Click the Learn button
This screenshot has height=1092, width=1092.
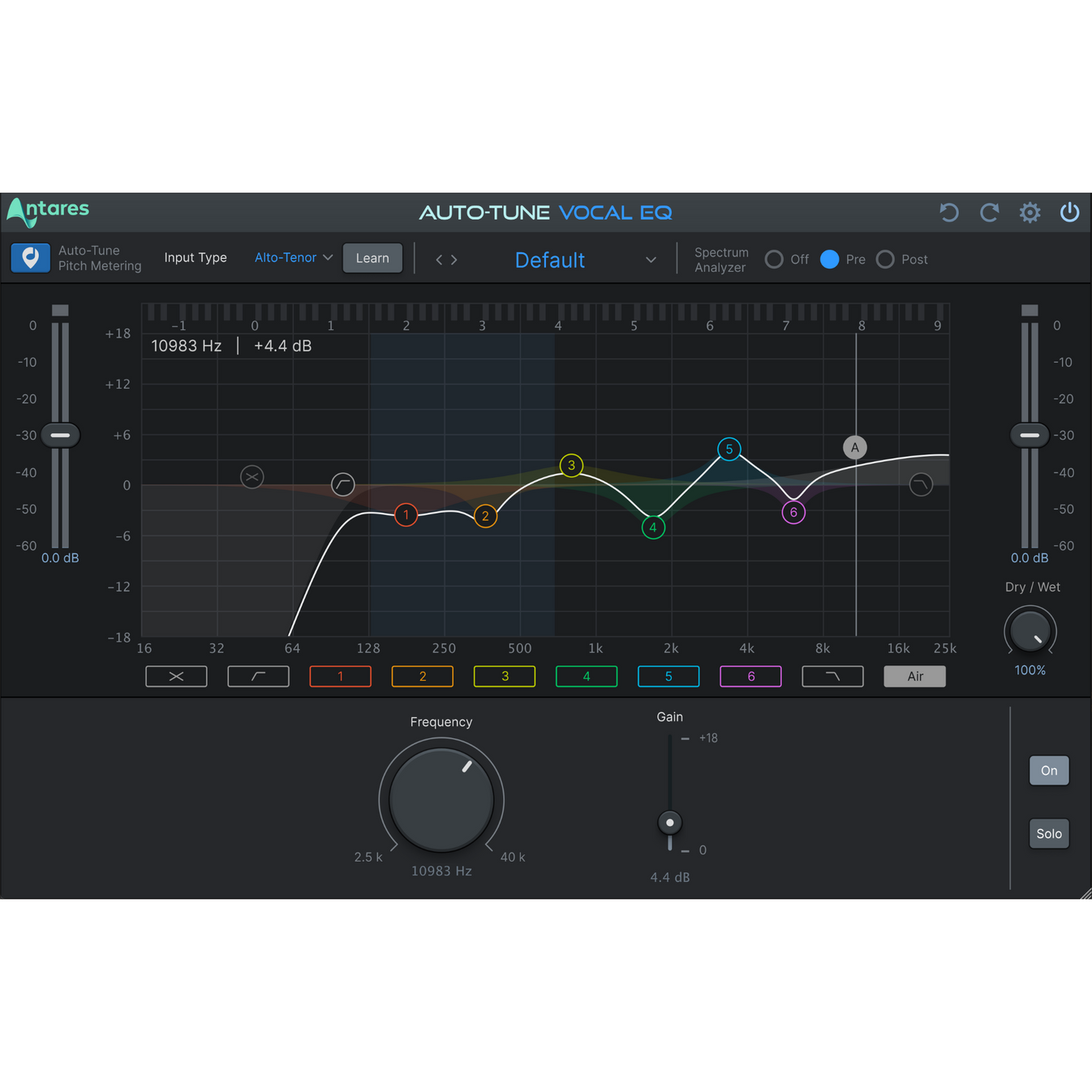372,257
